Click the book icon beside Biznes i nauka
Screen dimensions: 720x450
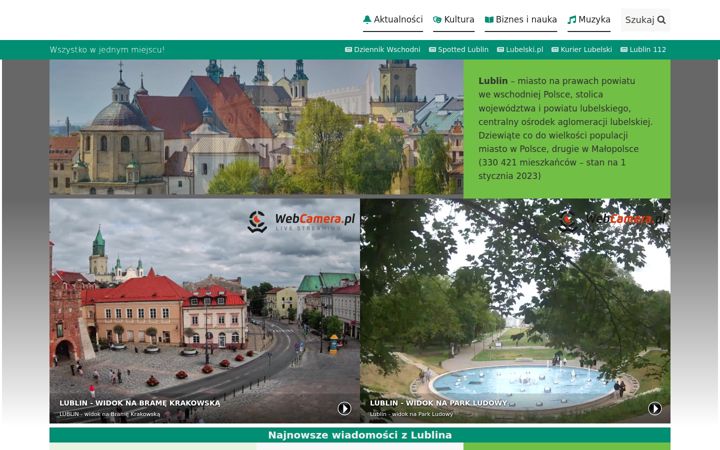tap(489, 20)
